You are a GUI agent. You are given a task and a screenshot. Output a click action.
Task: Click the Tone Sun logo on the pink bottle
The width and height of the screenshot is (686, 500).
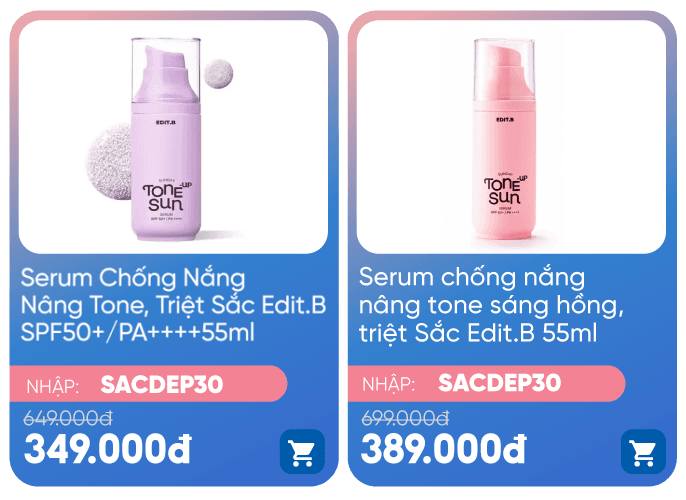[505, 189]
